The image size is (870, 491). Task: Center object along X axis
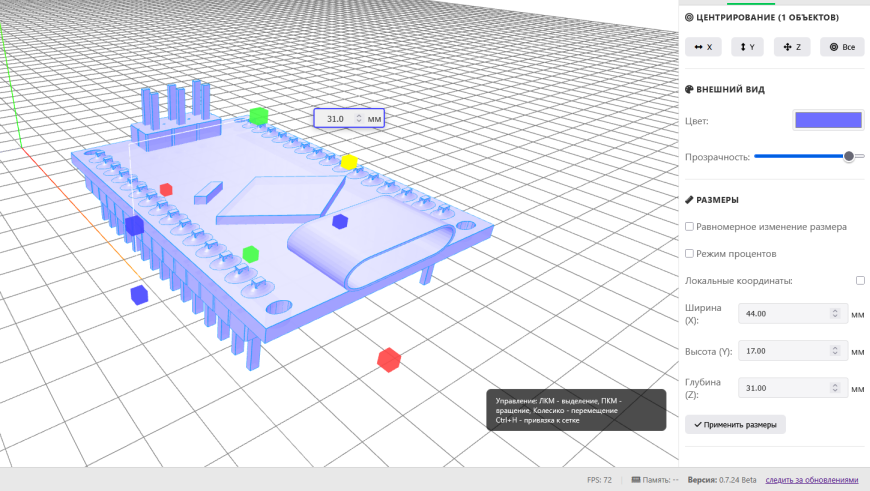click(x=703, y=47)
